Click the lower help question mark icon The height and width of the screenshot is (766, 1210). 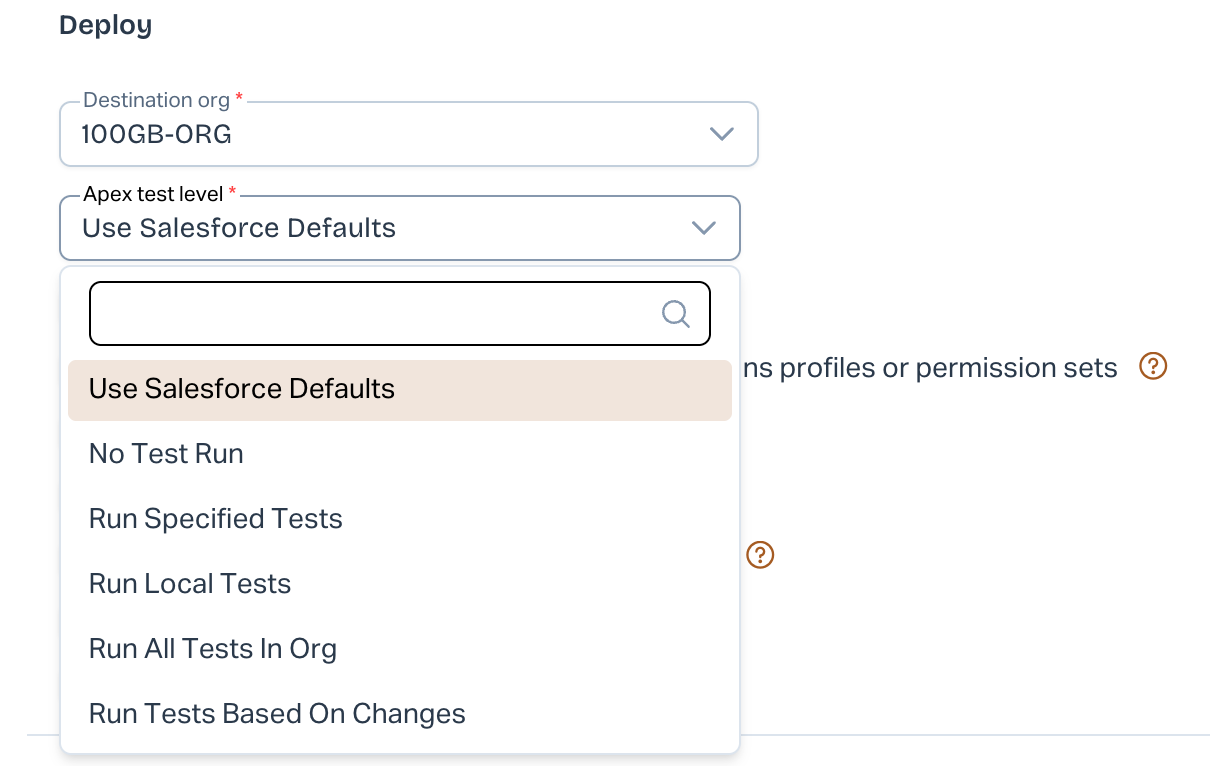760,554
